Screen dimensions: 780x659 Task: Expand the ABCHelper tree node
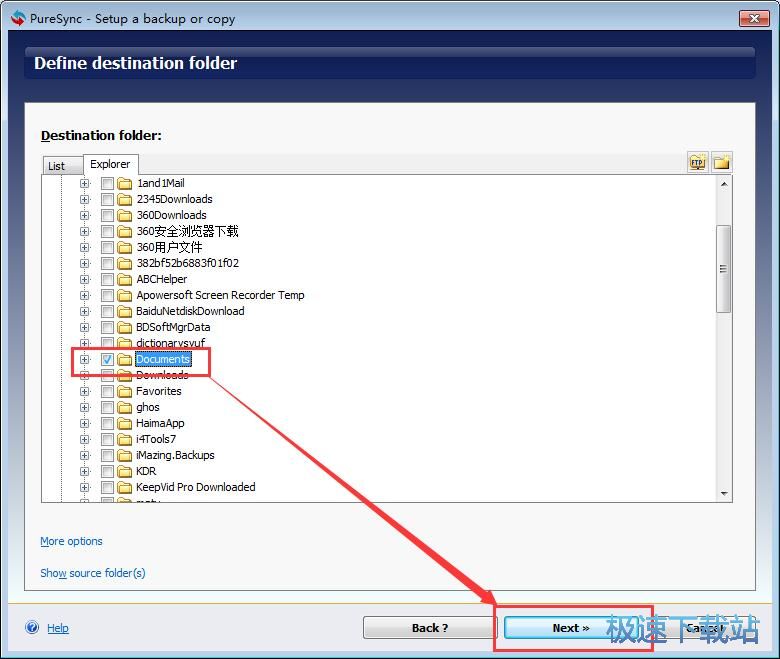85,279
